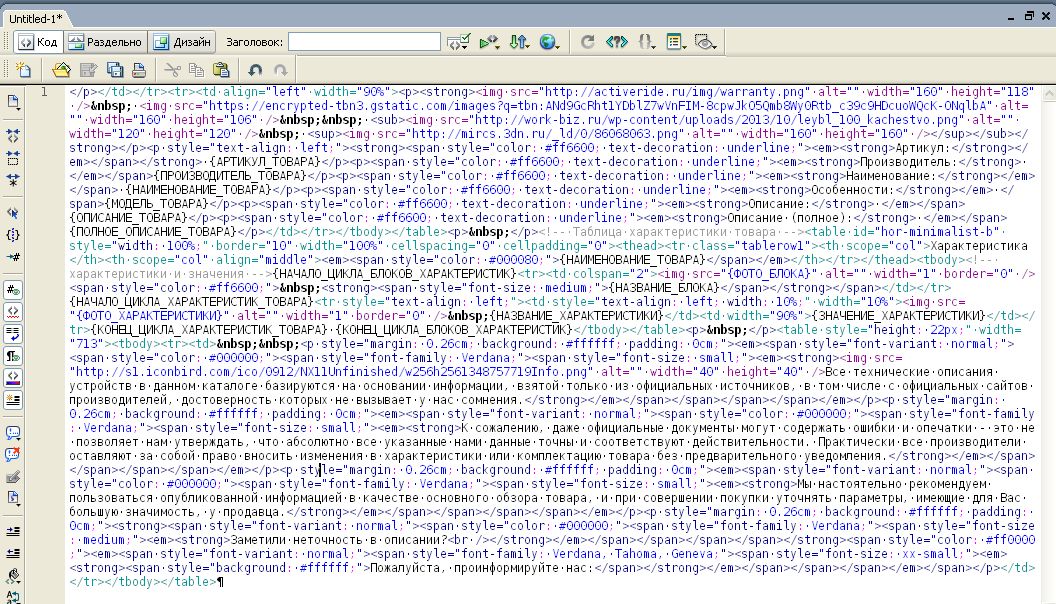This screenshot has height=604, width=1056.
Task: Collapse selection icon
Action: (x=13, y=158)
